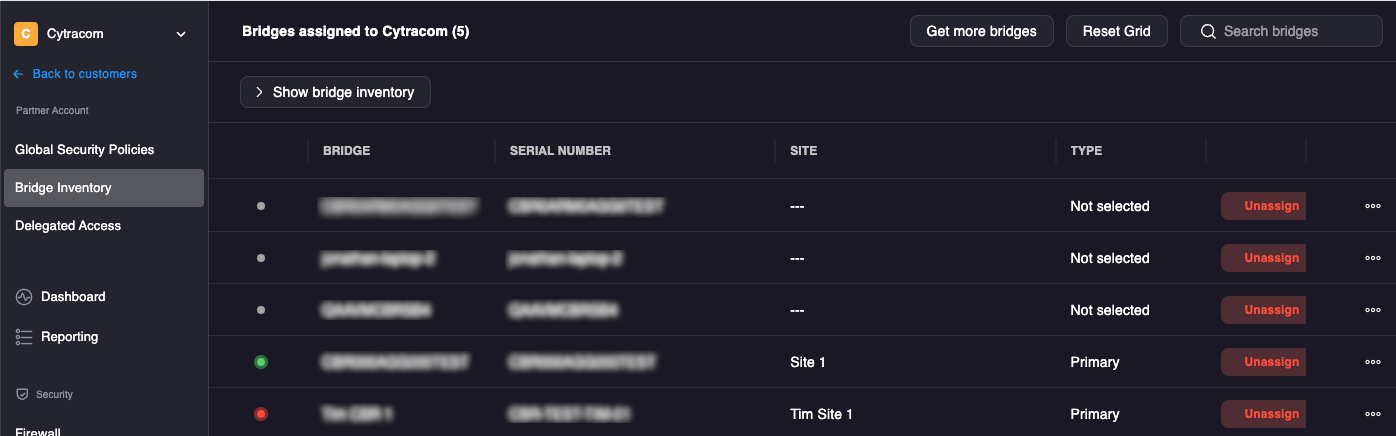The width and height of the screenshot is (1396, 436).
Task: Open the three-dot menu for the Tim Site 1 row
Action: pyautogui.click(x=1372, y=414)
